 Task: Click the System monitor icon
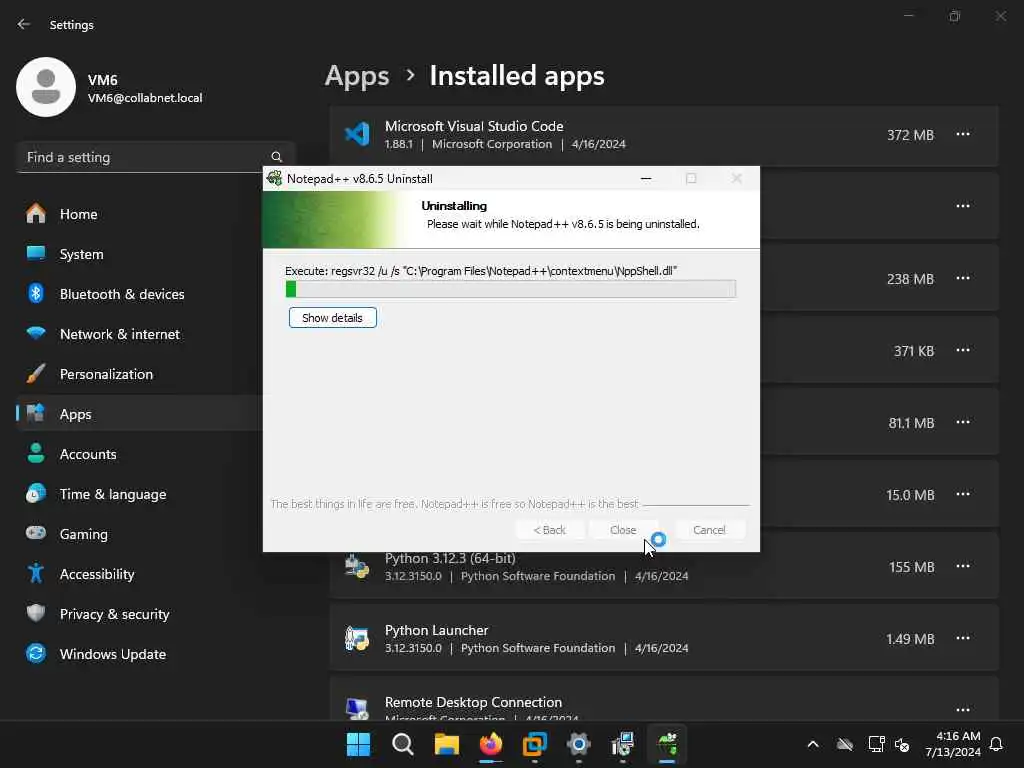[x=36, y=253]
